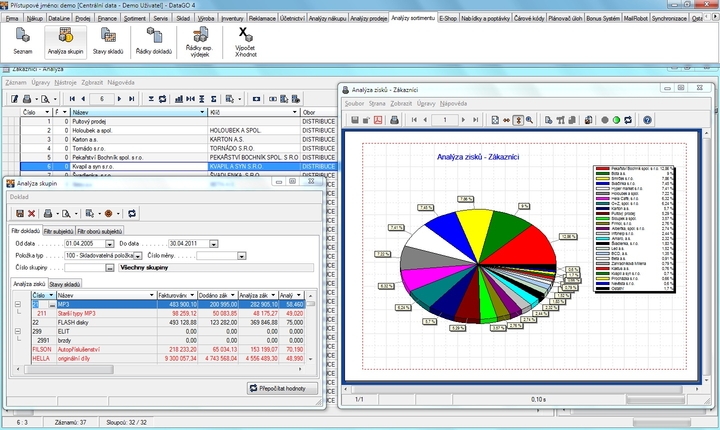The image size is (720, 430).
Task: Open Řádky exp. výdejek ribbon icon
Action: pos(199,42)
